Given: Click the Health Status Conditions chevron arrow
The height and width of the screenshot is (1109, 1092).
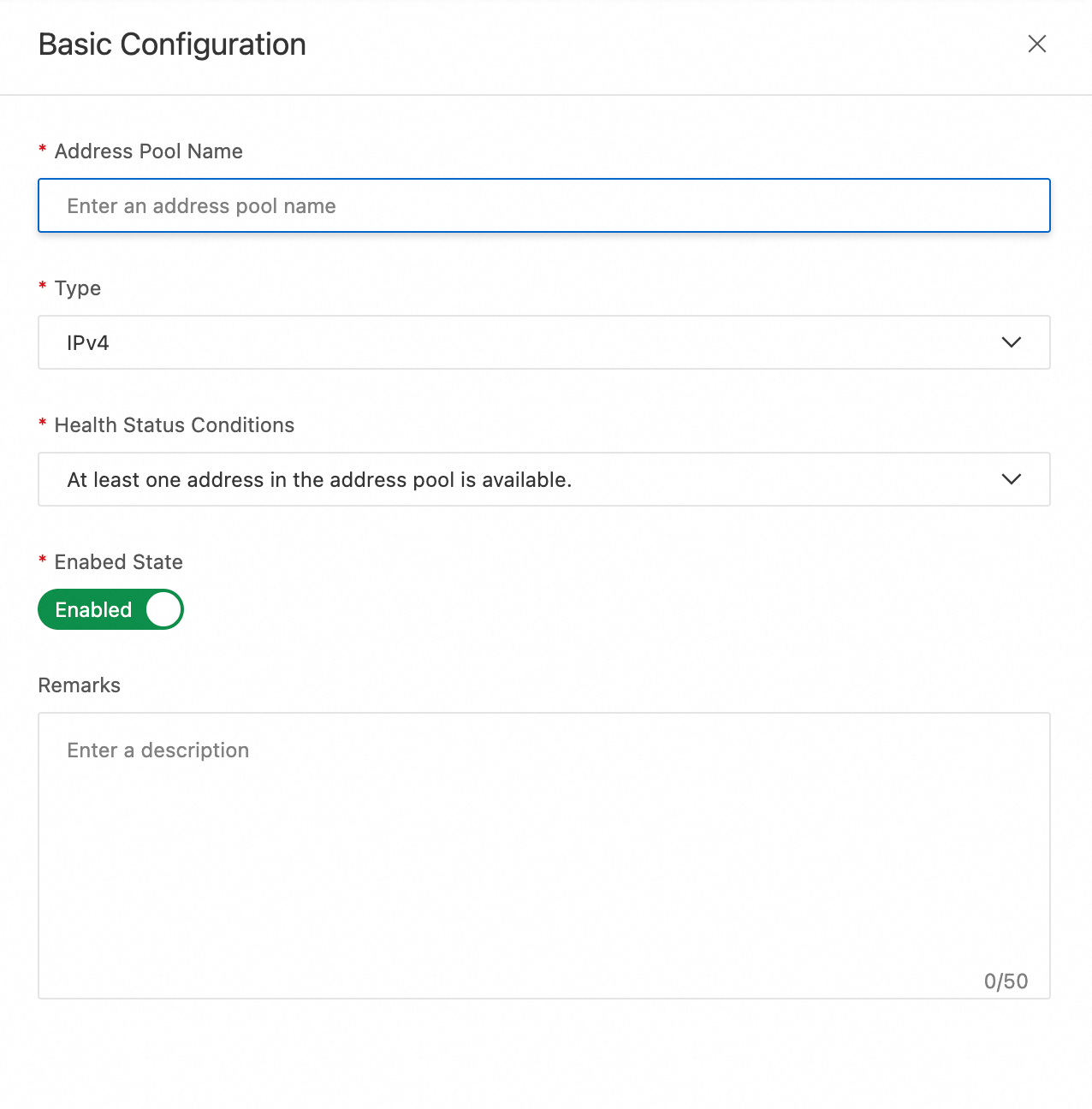Looking at the screenshot, I should (1011, 479).
